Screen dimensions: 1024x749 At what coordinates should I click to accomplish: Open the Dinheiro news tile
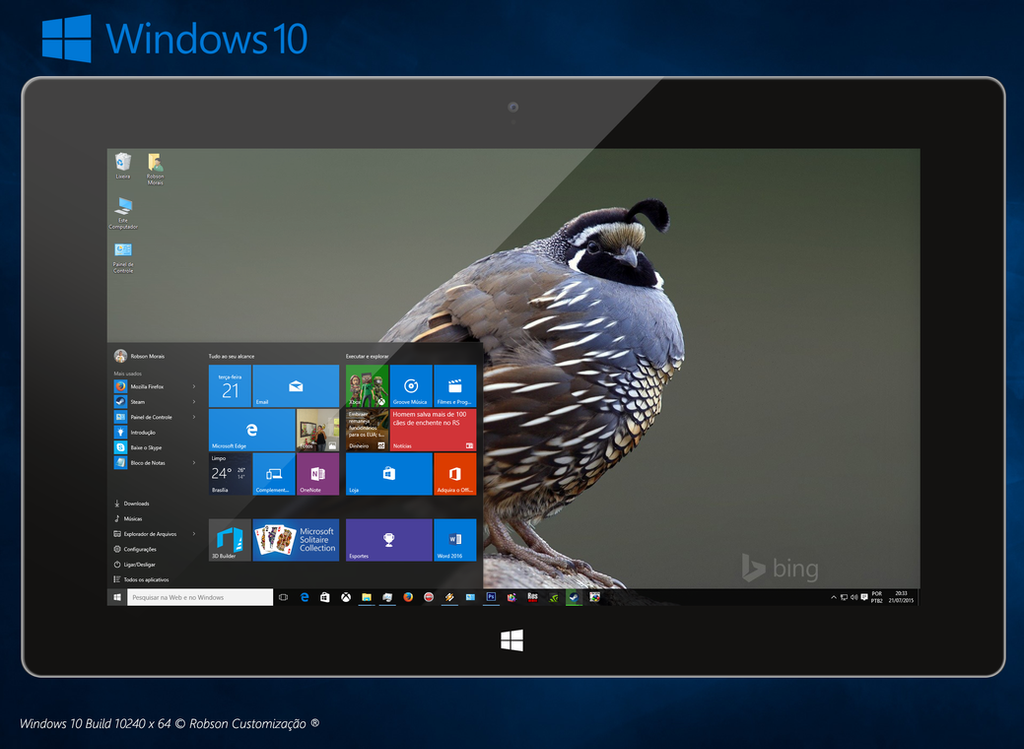[367, 430]
